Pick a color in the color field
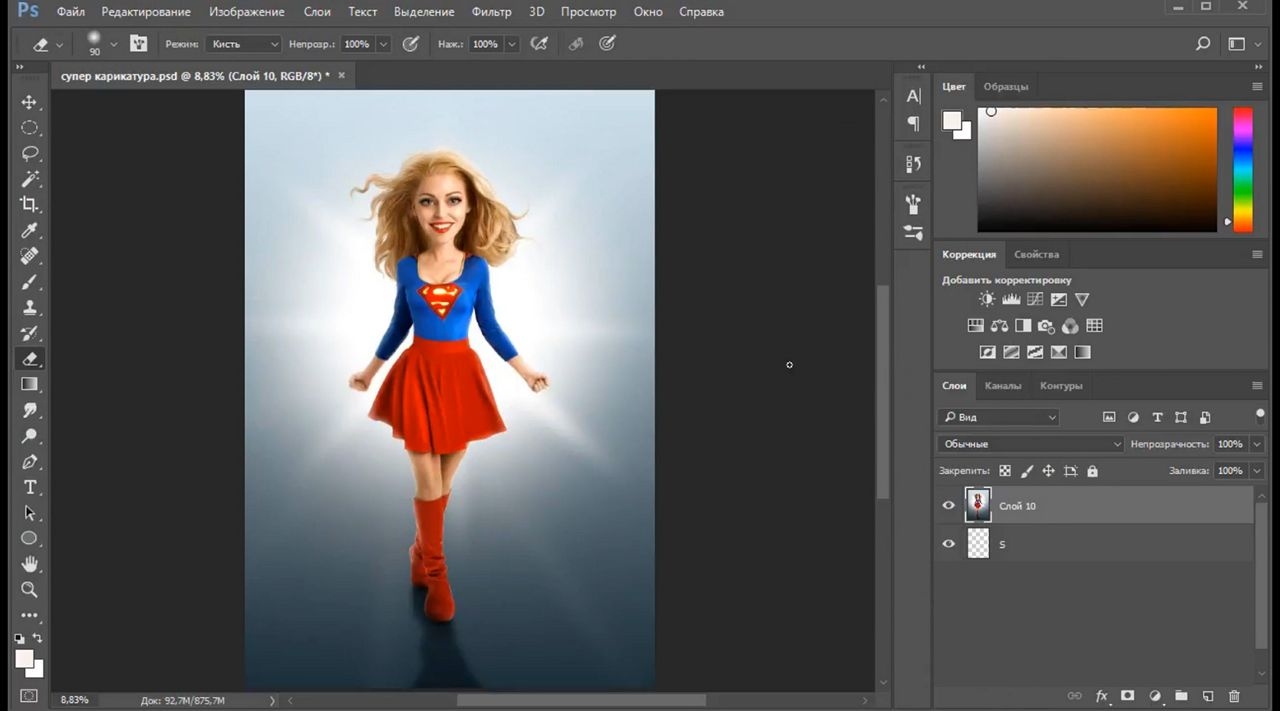This screenshot has width=1280, height=711. pyautogui.click(x=1097, y=169)
